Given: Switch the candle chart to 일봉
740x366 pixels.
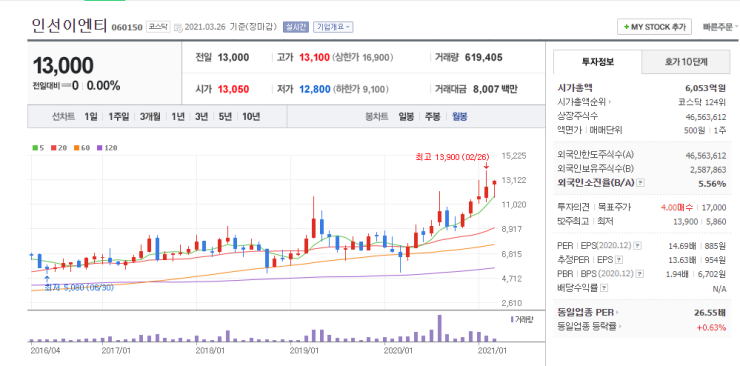Looking at the screenshot, I should 406,116.
